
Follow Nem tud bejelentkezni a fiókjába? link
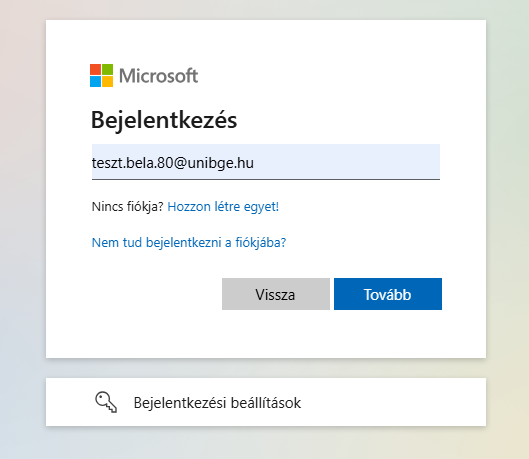pos(189,242)
